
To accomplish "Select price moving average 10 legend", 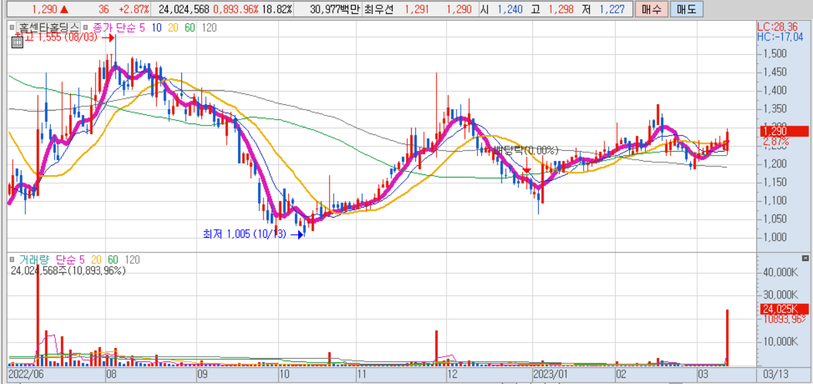I will click(x=156, y=28).
